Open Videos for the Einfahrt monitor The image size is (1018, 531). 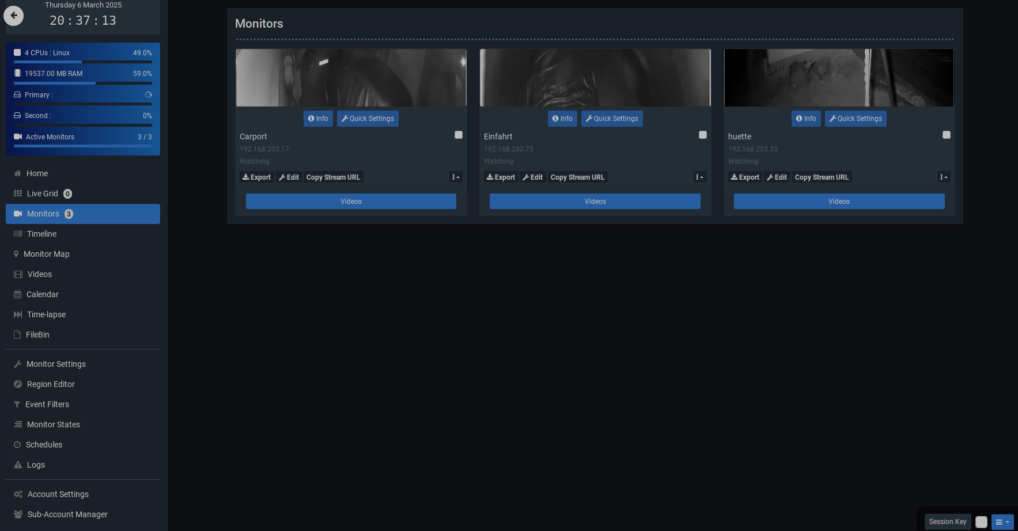pyautogui.click(x=595, y=201)
